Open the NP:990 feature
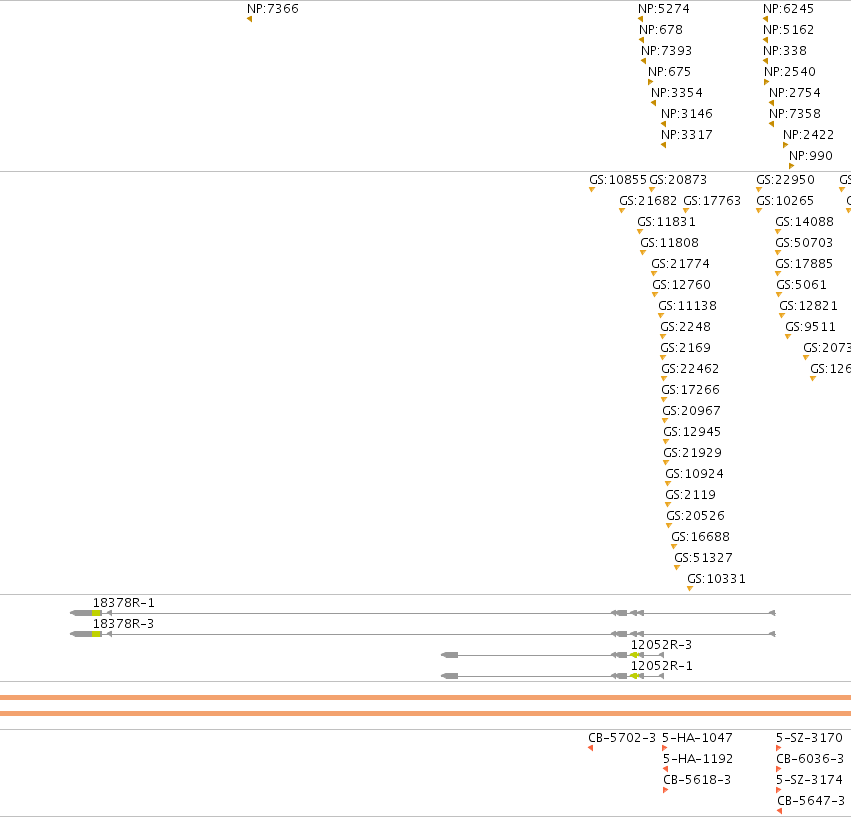Image resolution: width=851 pixels, height=817 pixels. pyautogui.click(x=810, y=156)
